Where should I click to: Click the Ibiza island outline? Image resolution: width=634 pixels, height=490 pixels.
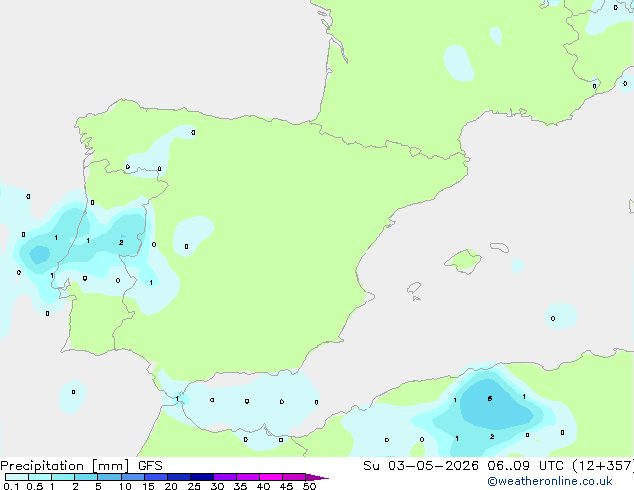(414, 288)
